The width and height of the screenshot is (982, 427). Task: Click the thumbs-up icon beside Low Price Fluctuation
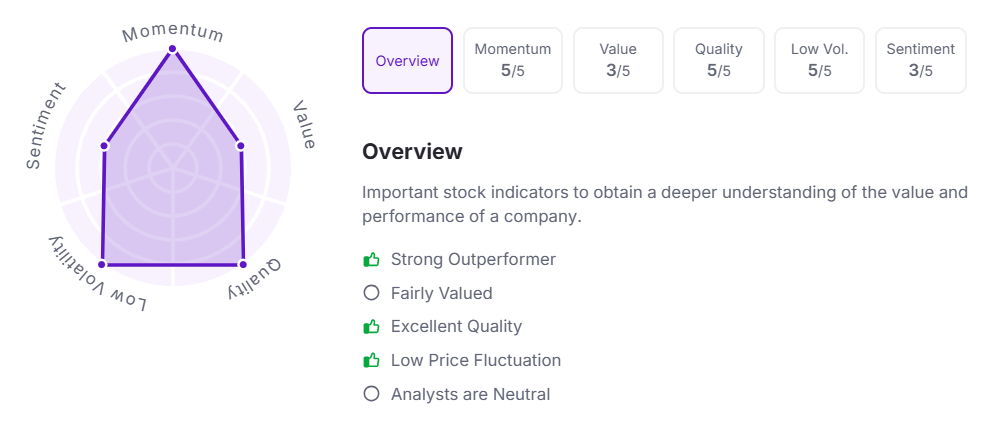click(x=372, y=361)
